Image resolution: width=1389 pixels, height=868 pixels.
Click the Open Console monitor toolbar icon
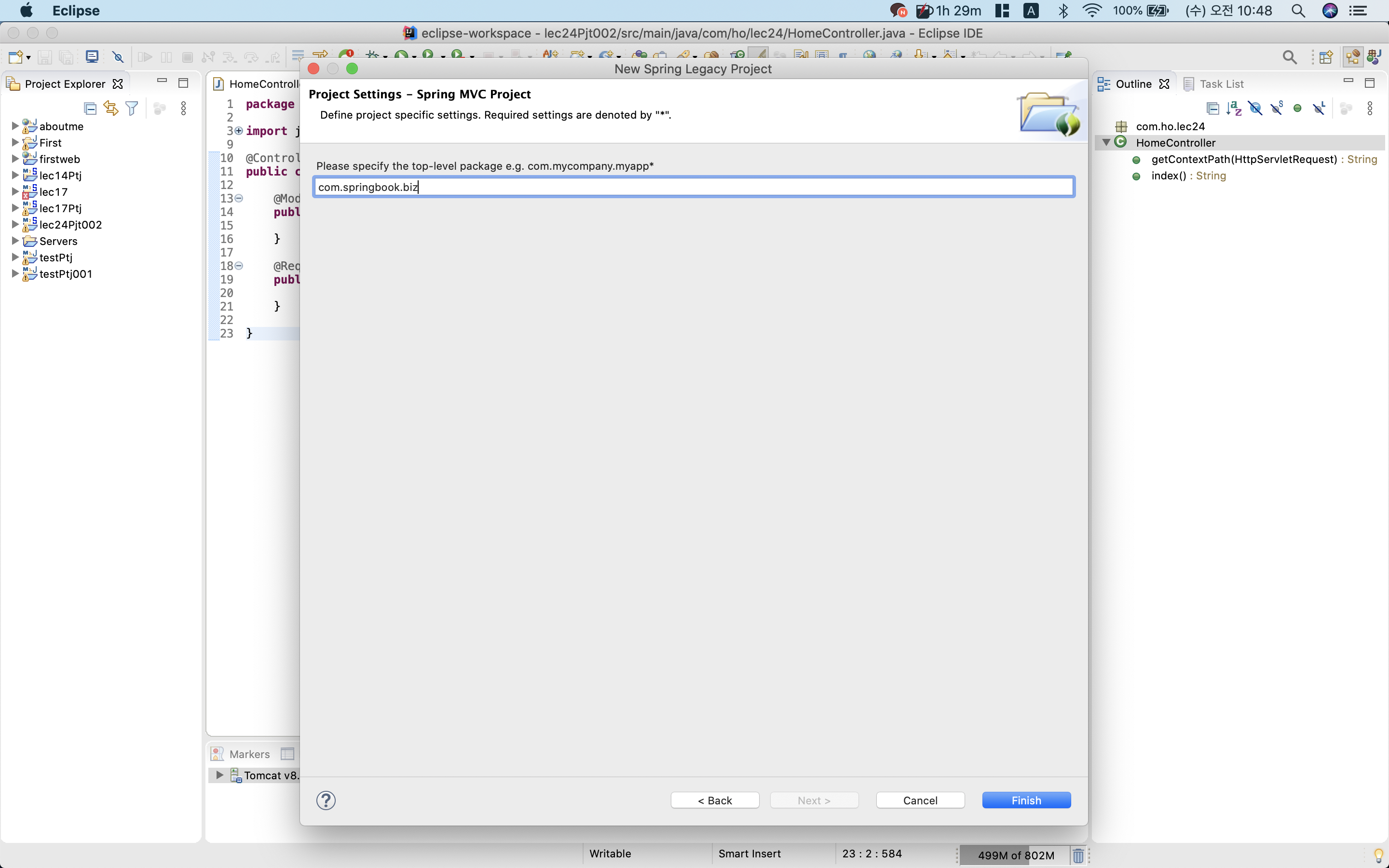pos(92,57)
